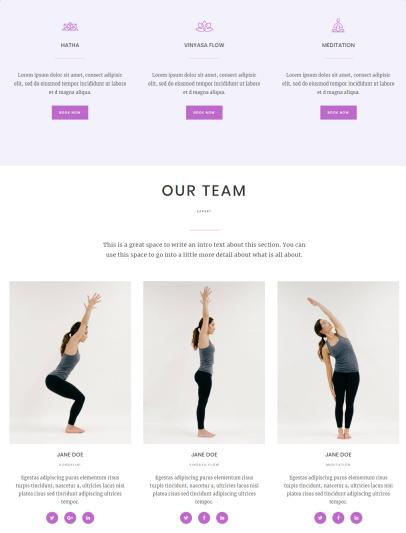Image resolution: width=406 pixels, height=533 pixels.
Task: Open the chair pose instructor photo
Action: [x=70, y=362]
